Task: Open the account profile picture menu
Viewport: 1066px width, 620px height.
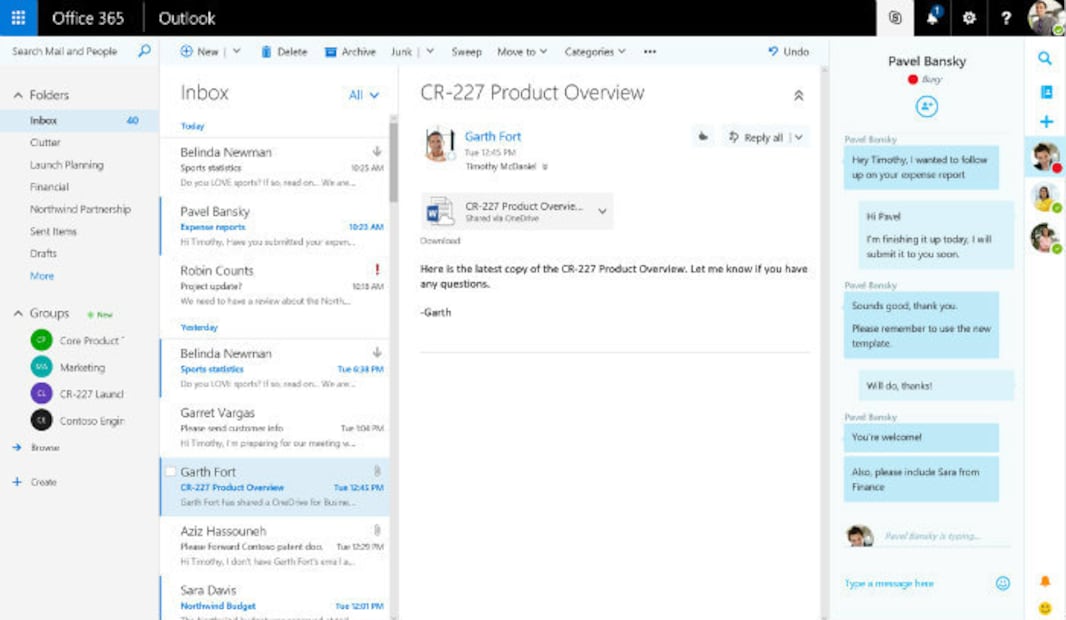Action: pos(1046,18)
